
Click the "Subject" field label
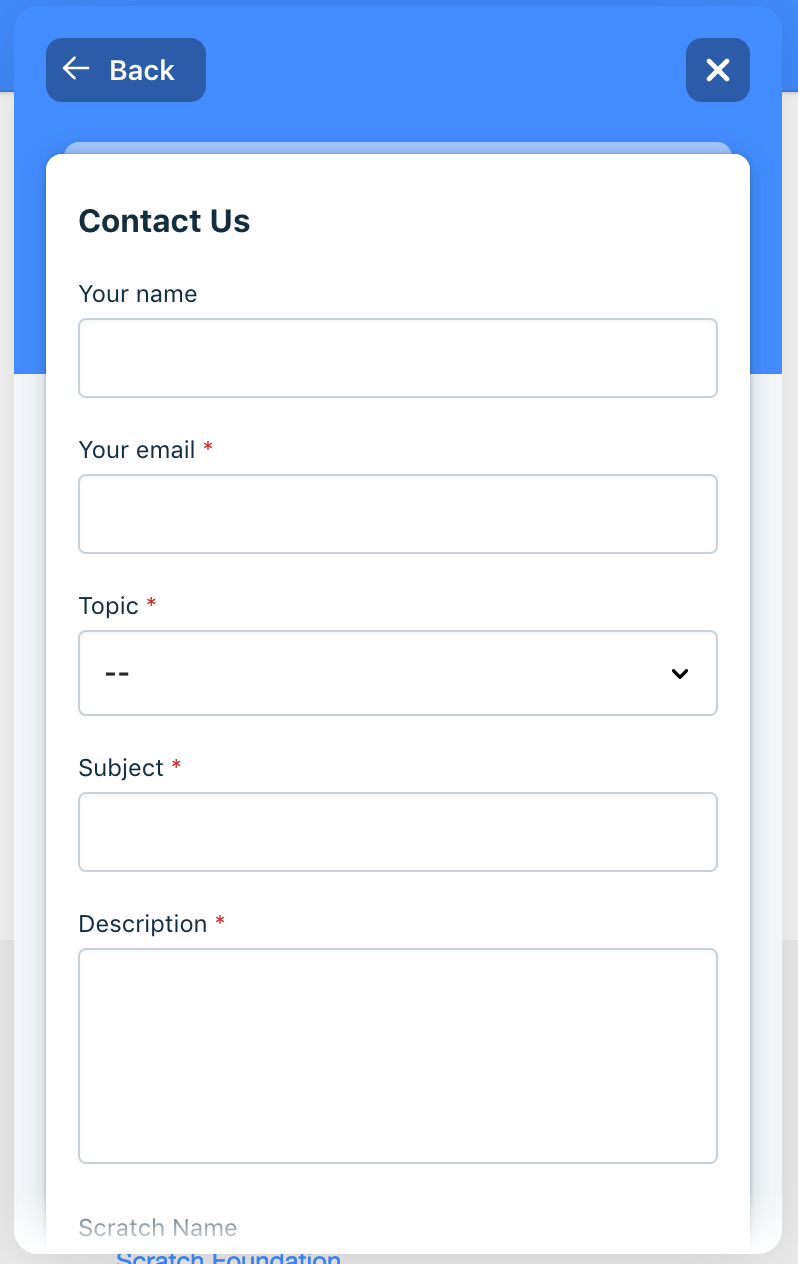pos(121,768)
